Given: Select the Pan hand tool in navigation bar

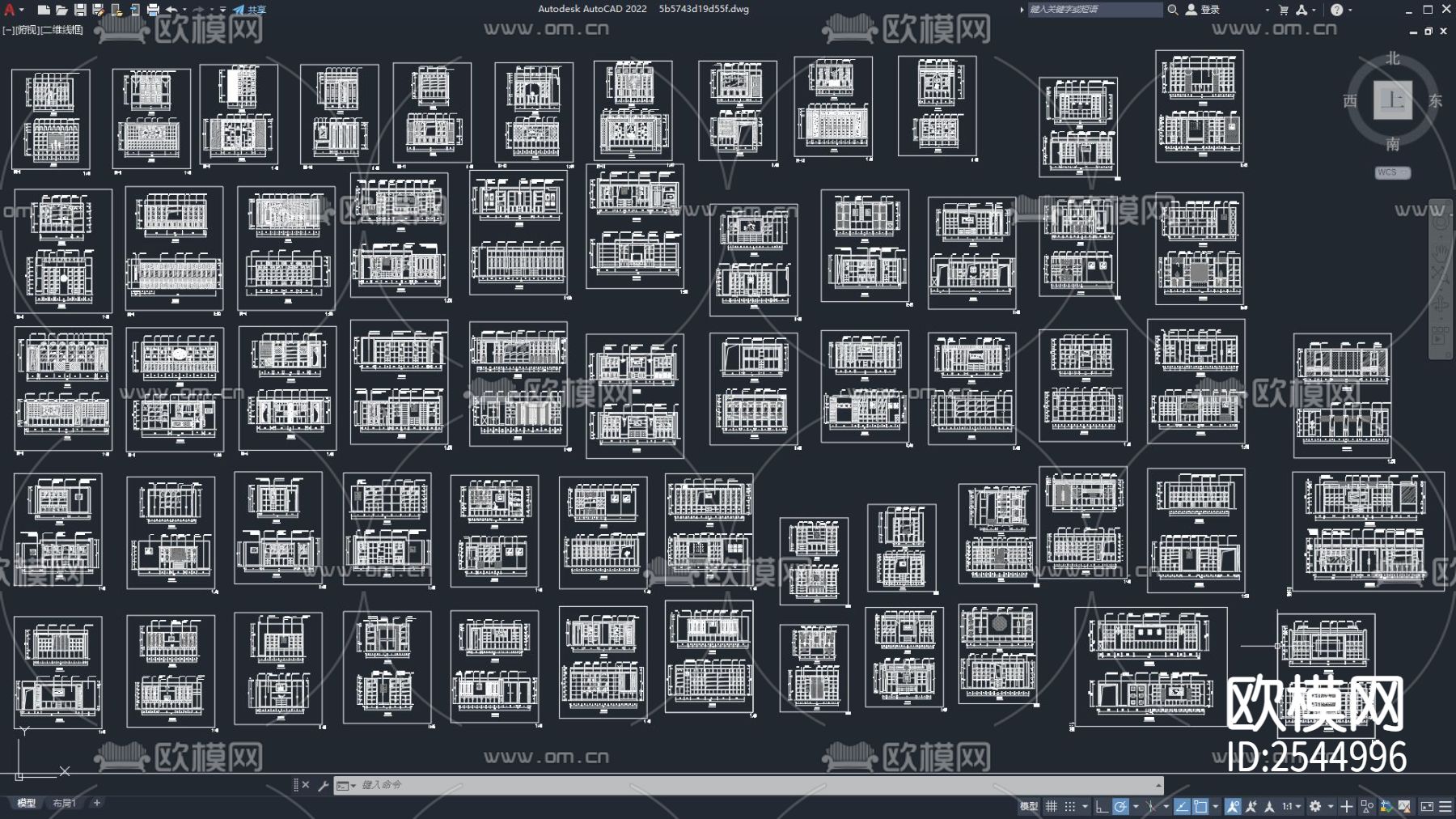Looking at the screenshot, I should pos(1440,252).
